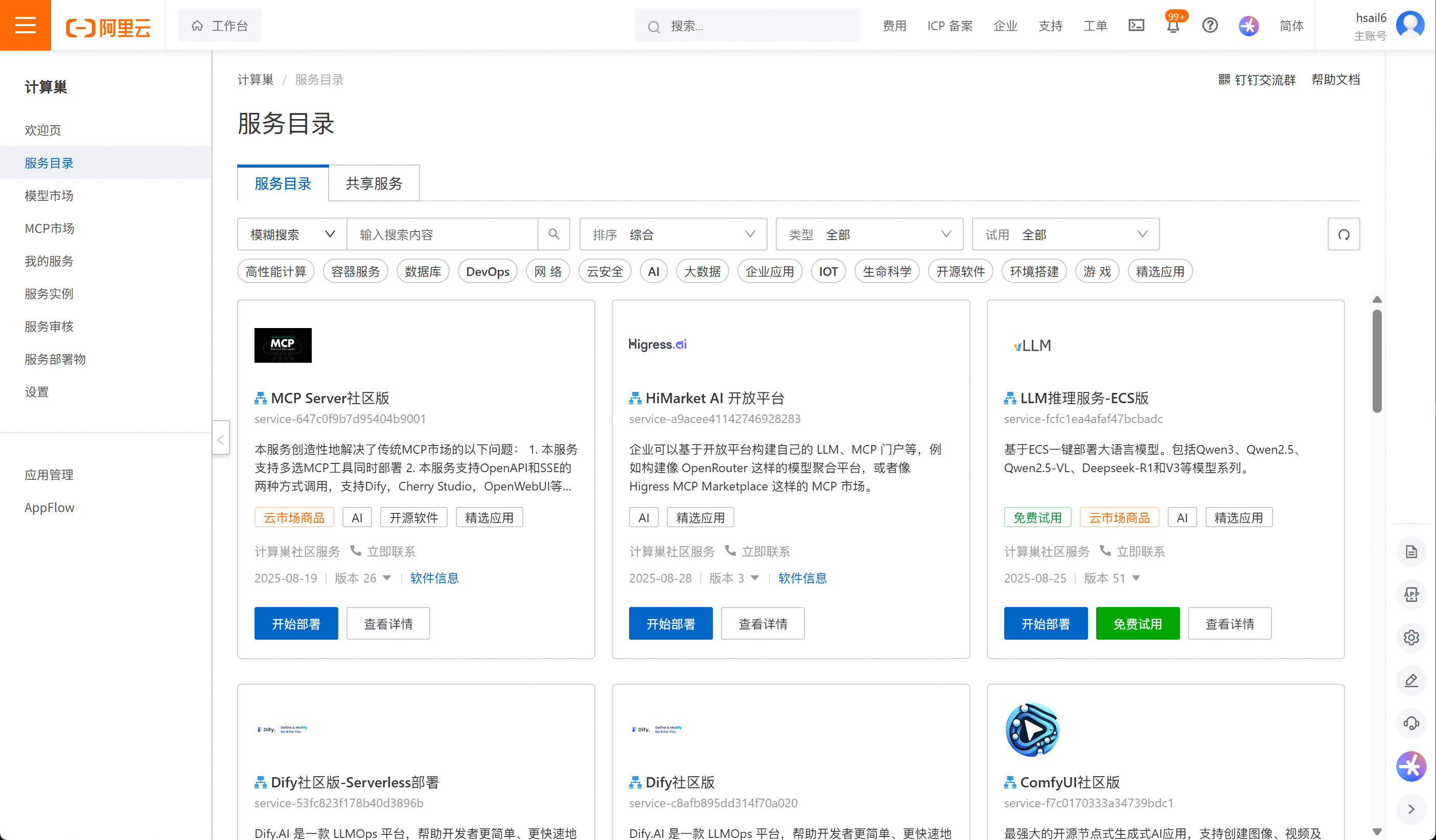1436x840 pixels.
Task: Open 服务实例 in the sidebar
Action: pos(49,294)
